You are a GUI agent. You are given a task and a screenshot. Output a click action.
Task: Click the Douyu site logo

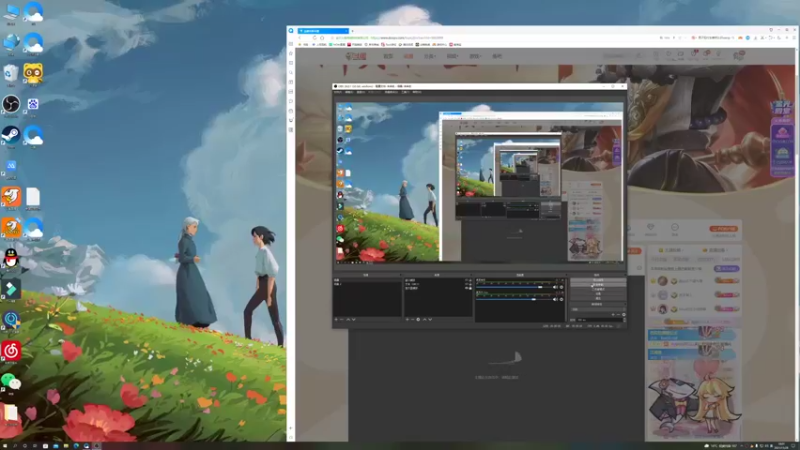click(x=356, y=56)
